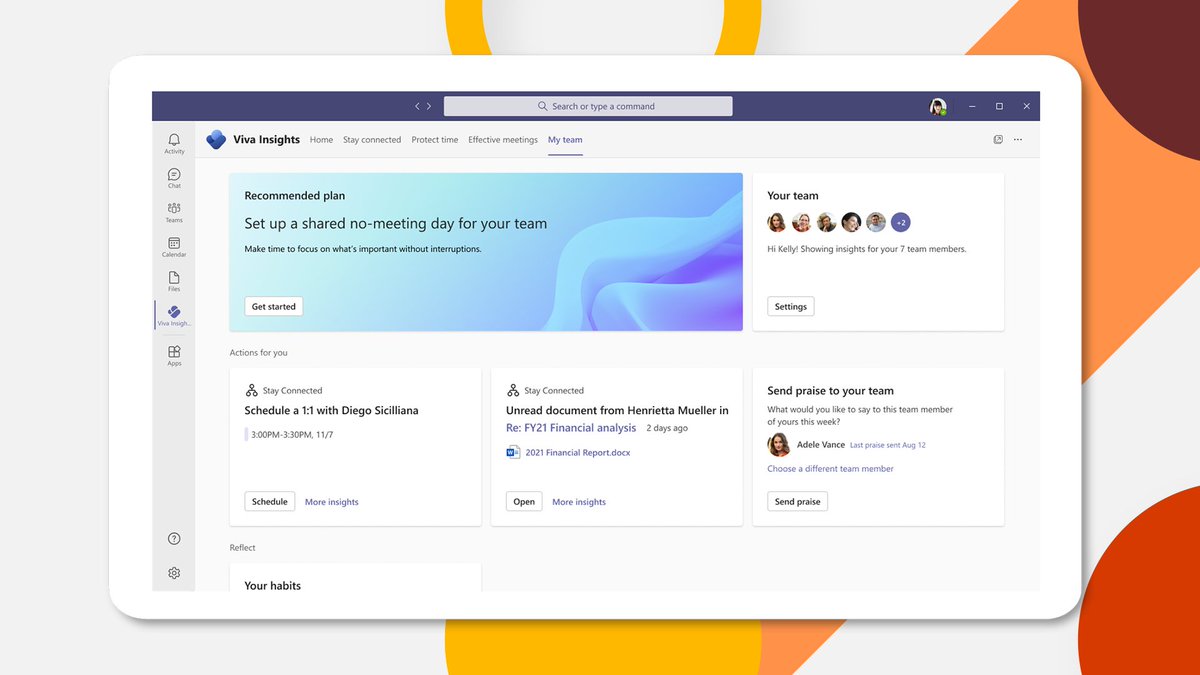Click the Send praise button

tap(797, 502)
